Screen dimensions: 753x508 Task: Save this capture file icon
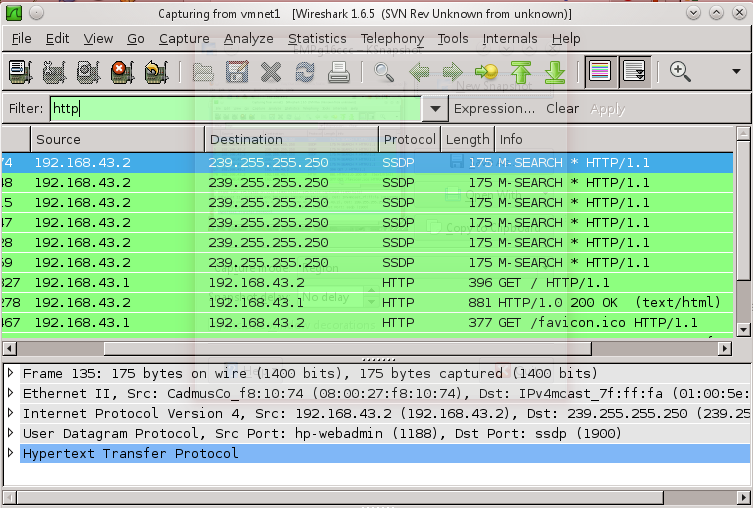[237, 72]
